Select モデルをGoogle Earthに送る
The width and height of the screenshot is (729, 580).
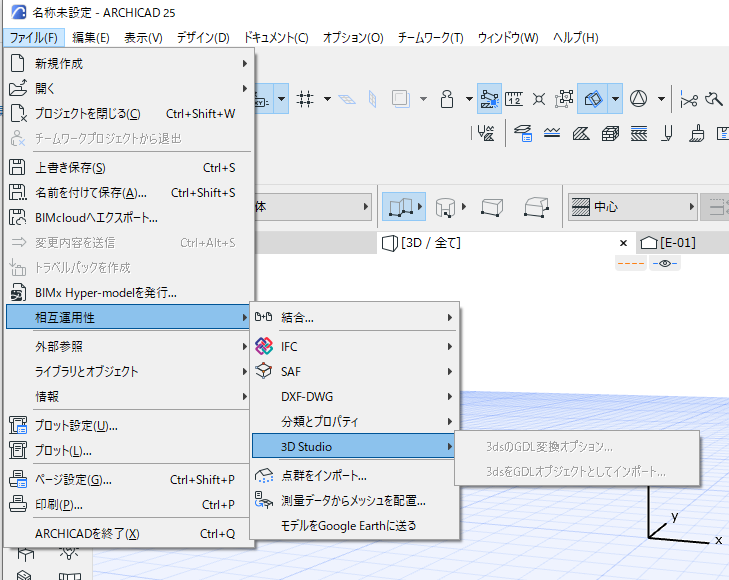(x=354, y=526)
